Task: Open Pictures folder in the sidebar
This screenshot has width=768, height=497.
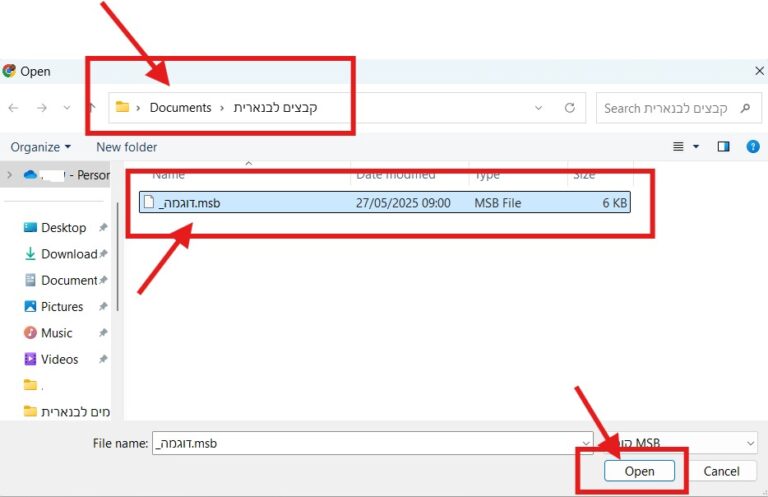Action: (62, 307)
